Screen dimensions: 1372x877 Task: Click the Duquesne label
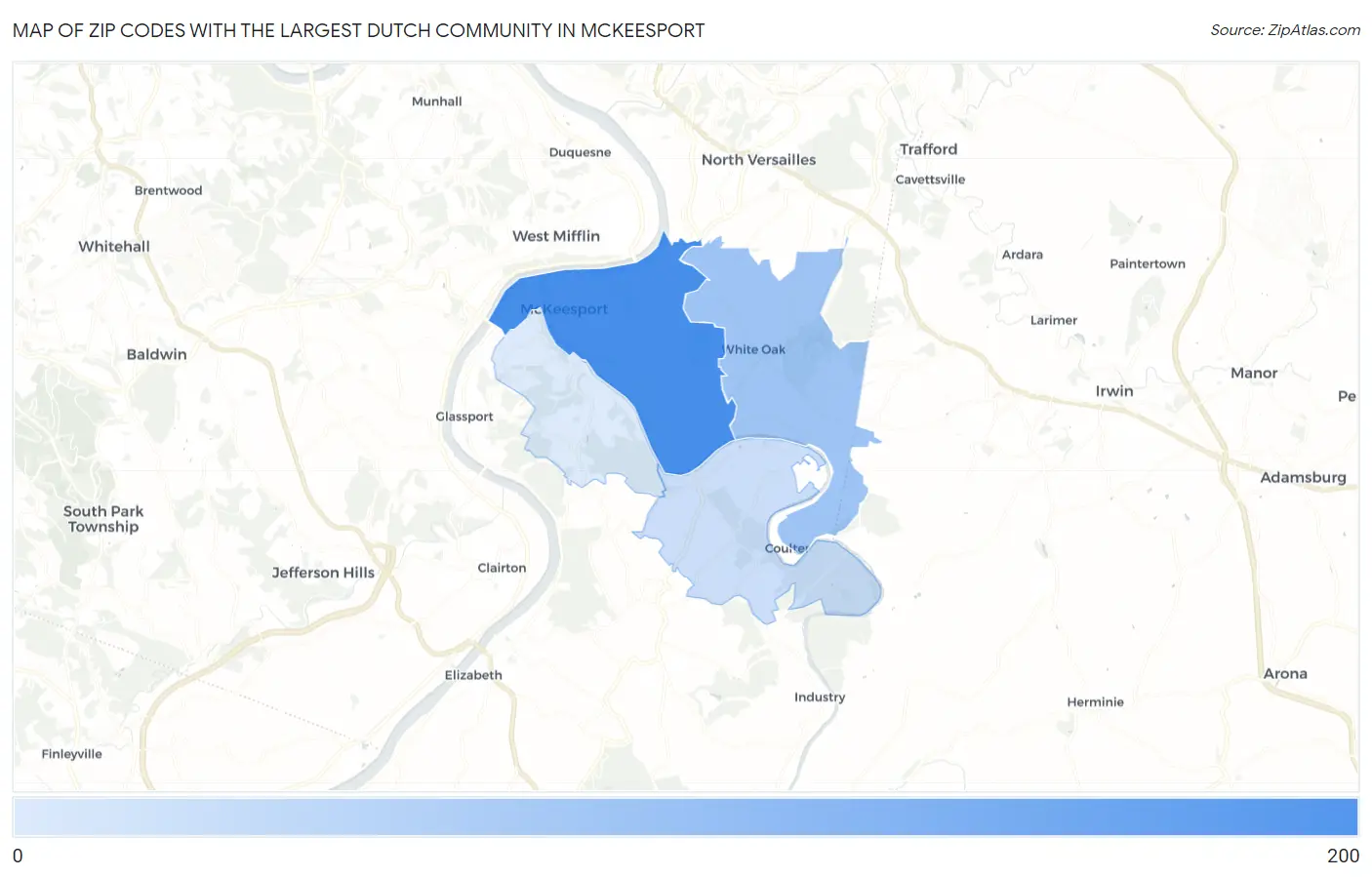(580, 152)
